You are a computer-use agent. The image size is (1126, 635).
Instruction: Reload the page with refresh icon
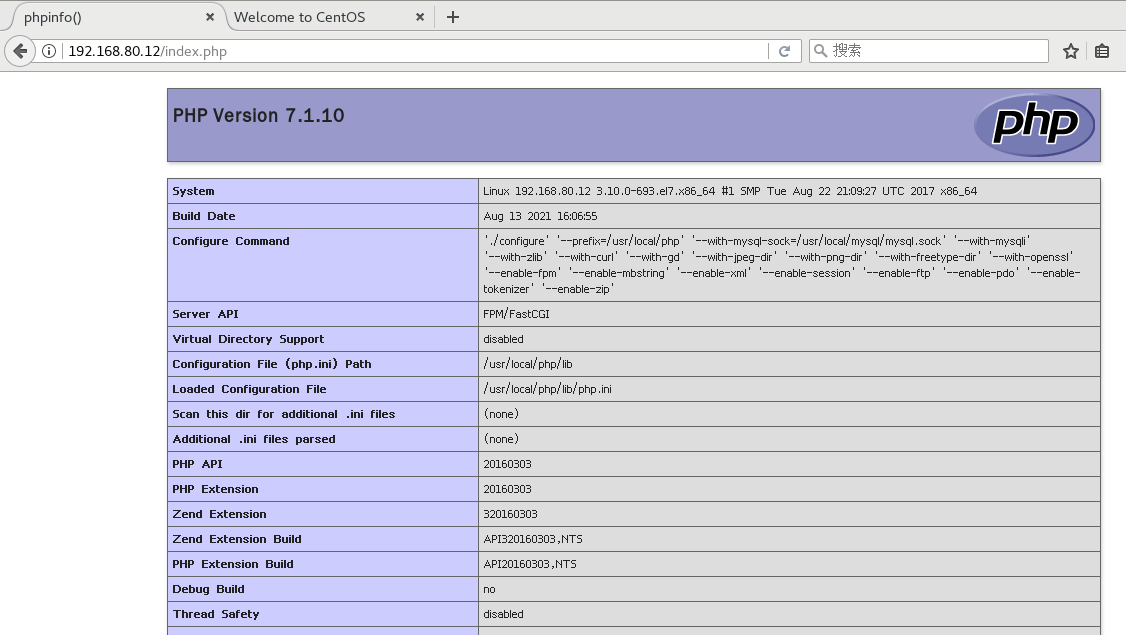[x=784, y=51]
